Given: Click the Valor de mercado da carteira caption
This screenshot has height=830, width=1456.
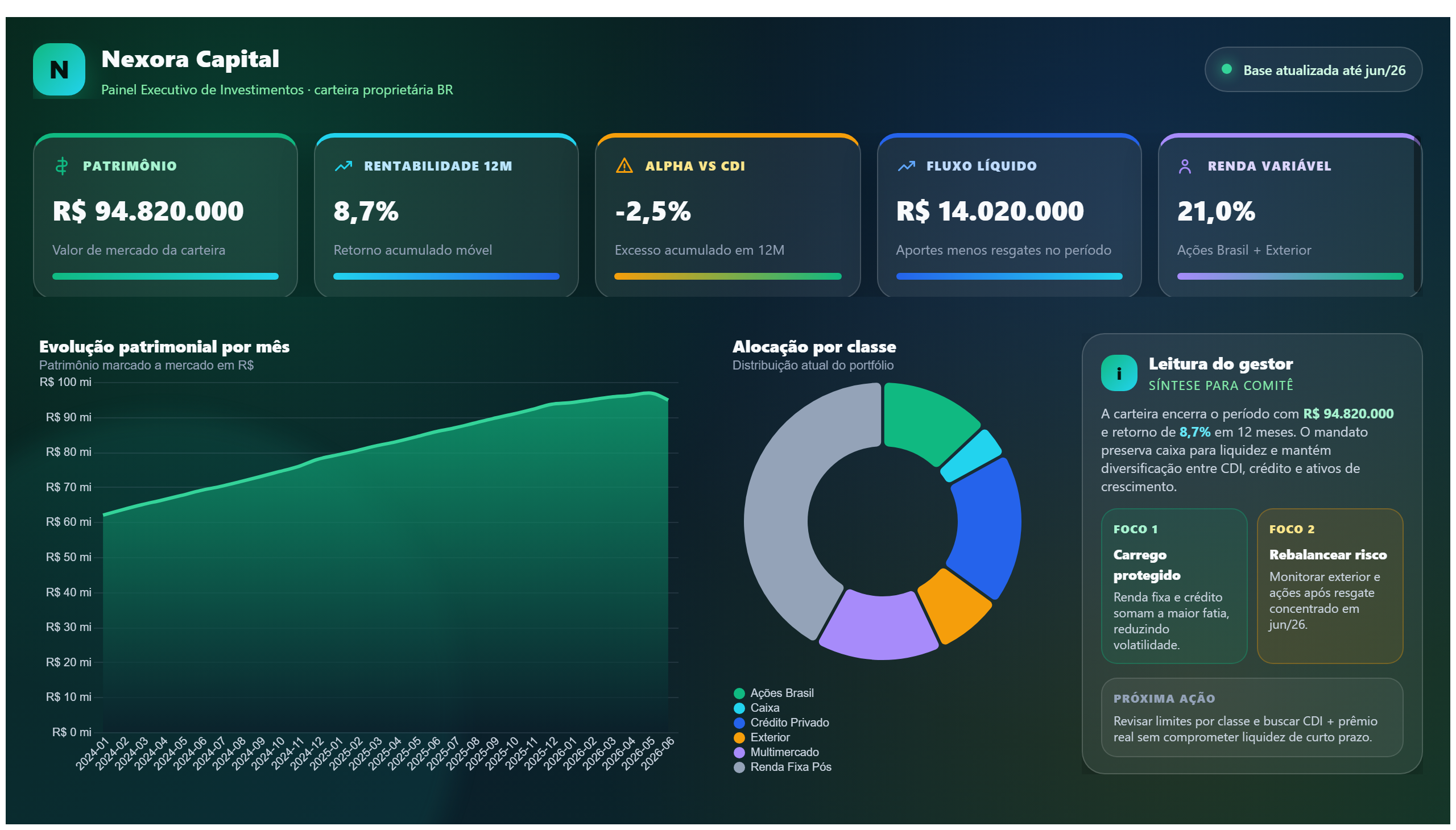Looking at the screenshot, I should click(139, 250).
